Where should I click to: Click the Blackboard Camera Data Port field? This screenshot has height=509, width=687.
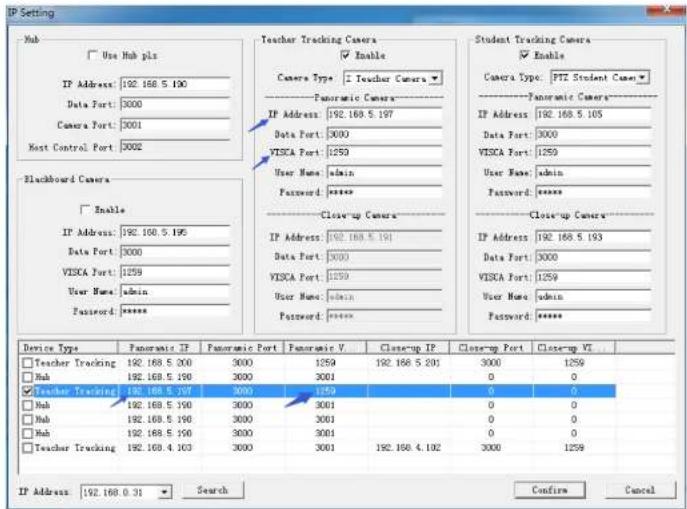175,252
